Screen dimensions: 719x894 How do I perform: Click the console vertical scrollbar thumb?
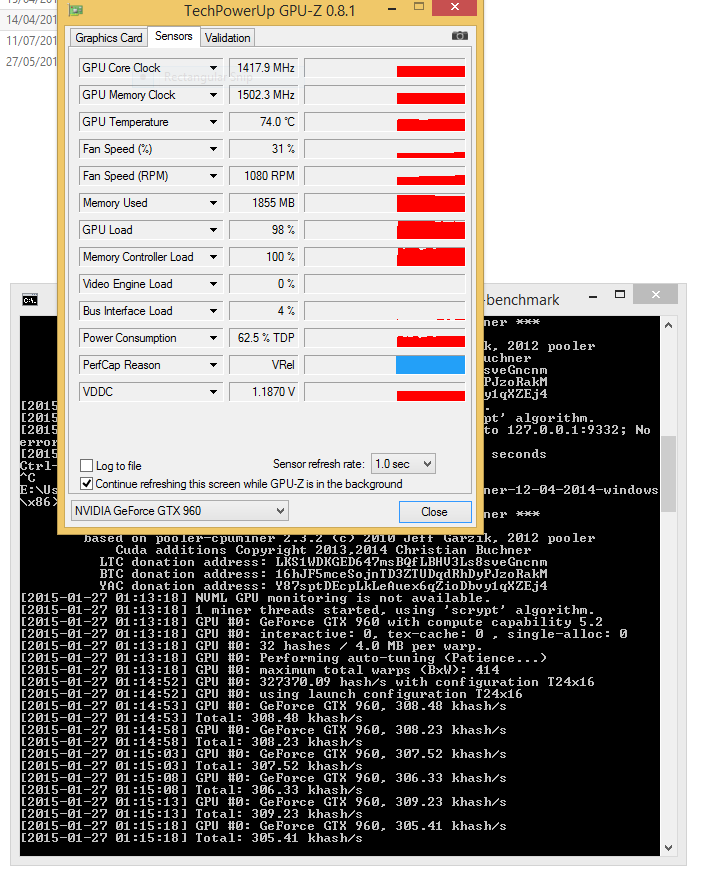[x=668, y=474]
